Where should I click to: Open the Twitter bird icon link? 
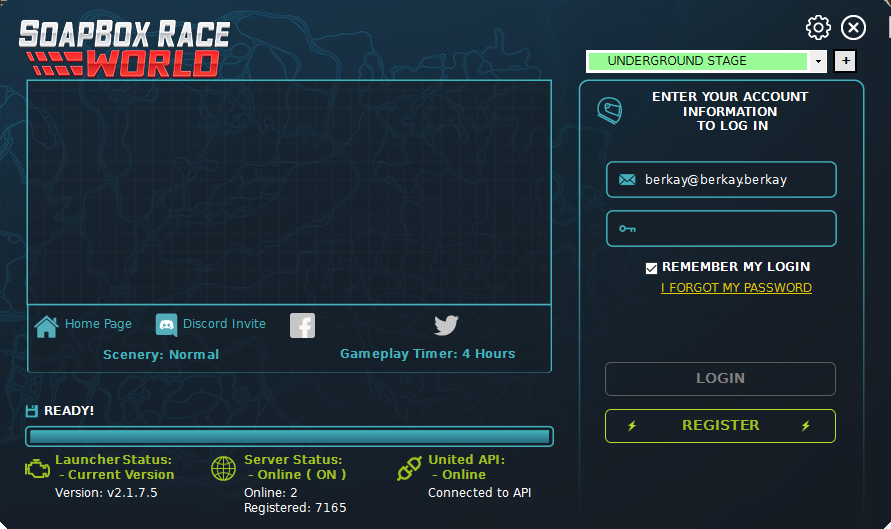tap(447, 325)
